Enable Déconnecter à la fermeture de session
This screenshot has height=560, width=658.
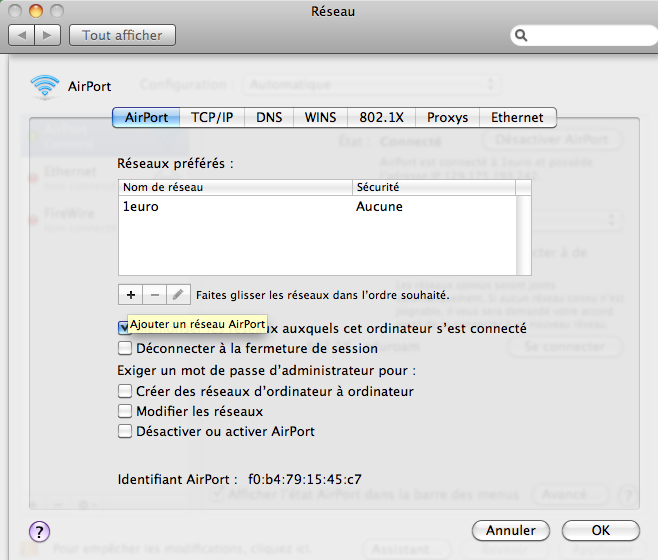pyautogui.click(x=125, y=348)
